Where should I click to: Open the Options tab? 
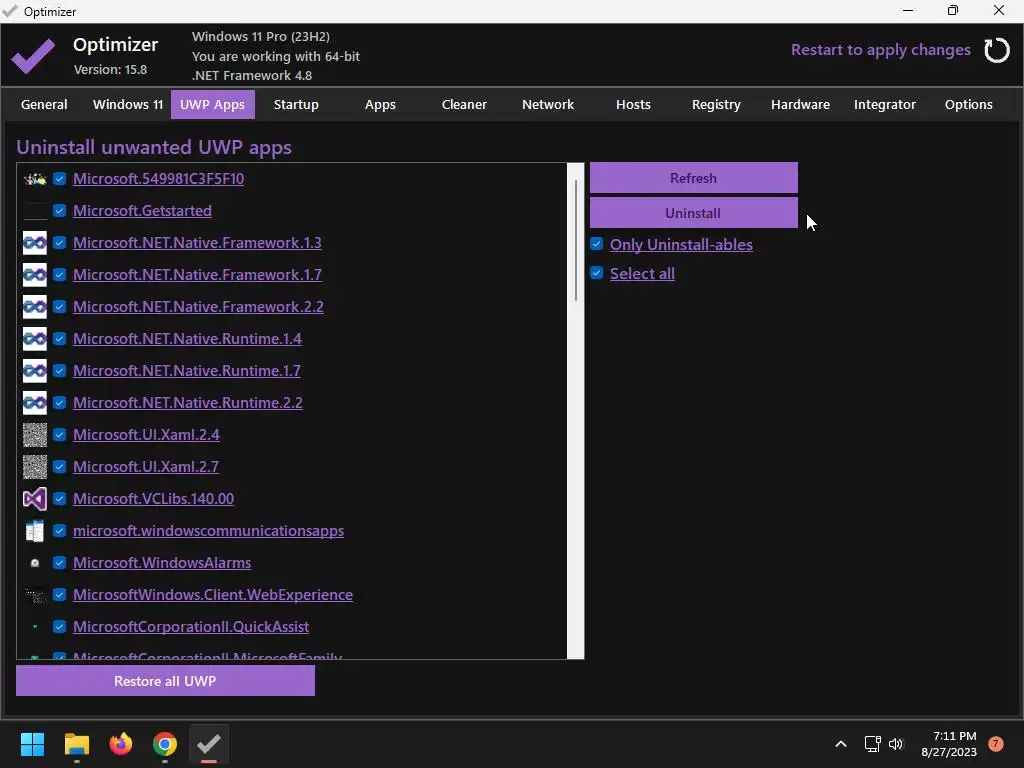[x=968, y=104]
